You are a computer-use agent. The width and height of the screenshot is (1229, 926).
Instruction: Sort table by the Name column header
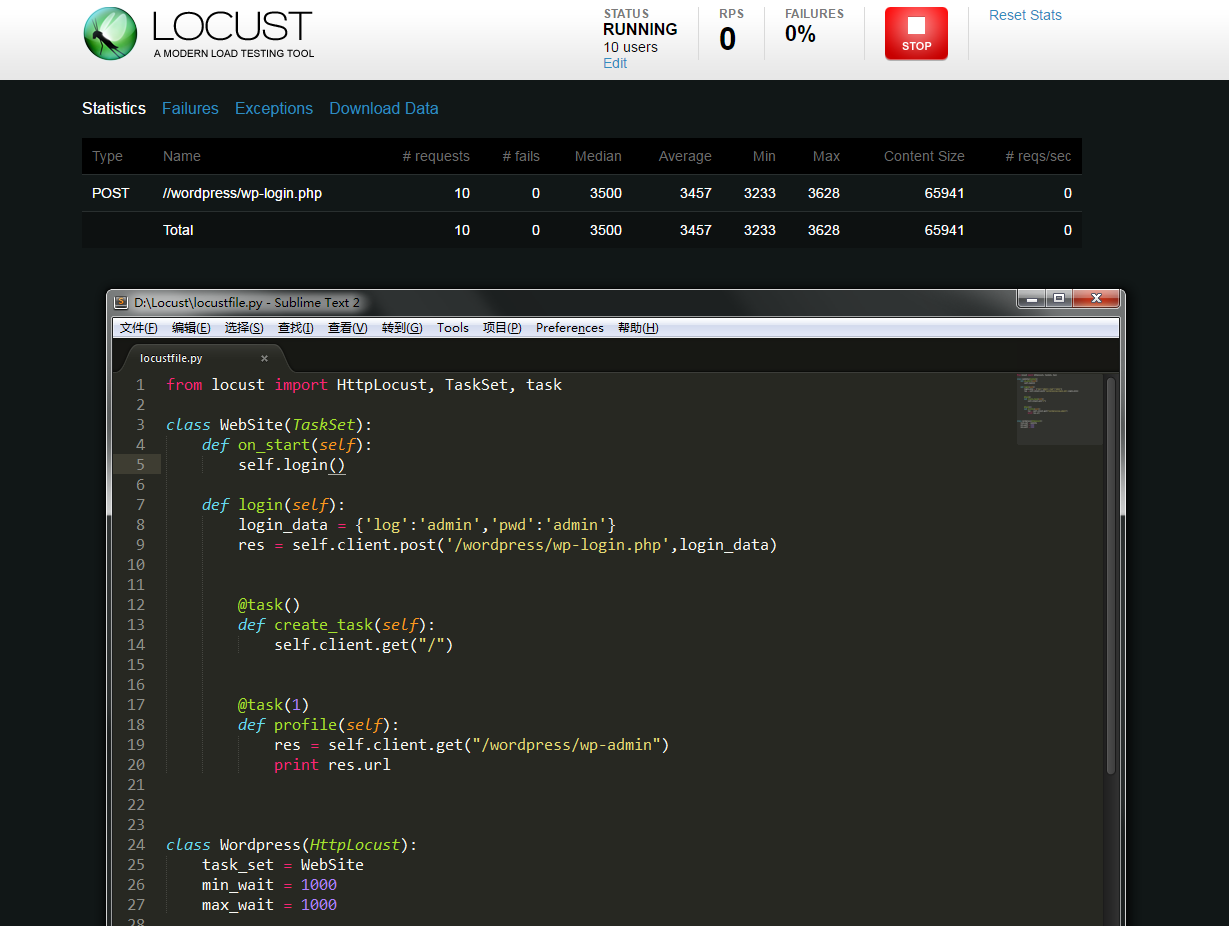tap(182, 156)
